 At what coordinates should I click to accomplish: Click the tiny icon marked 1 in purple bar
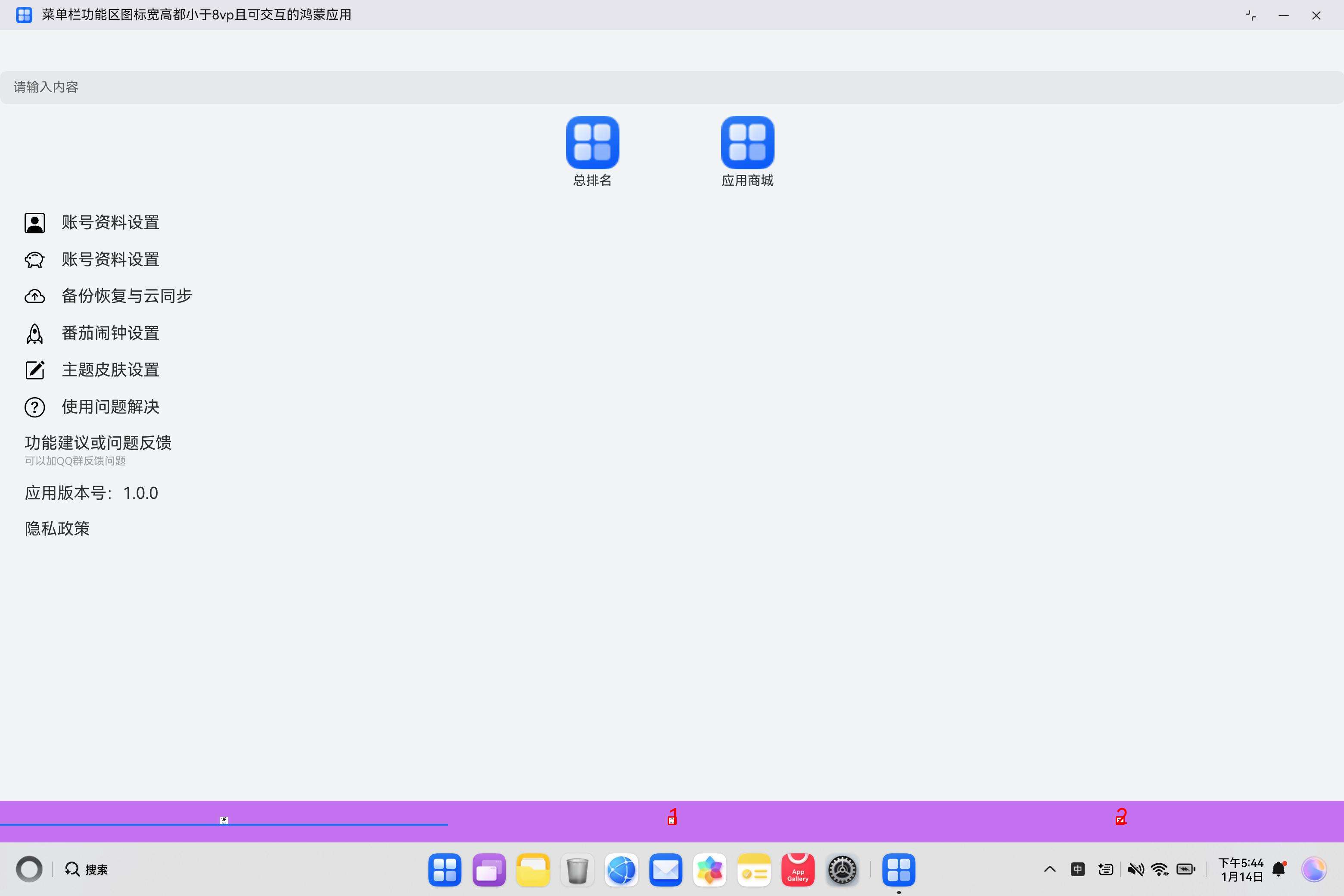point(672,821)
